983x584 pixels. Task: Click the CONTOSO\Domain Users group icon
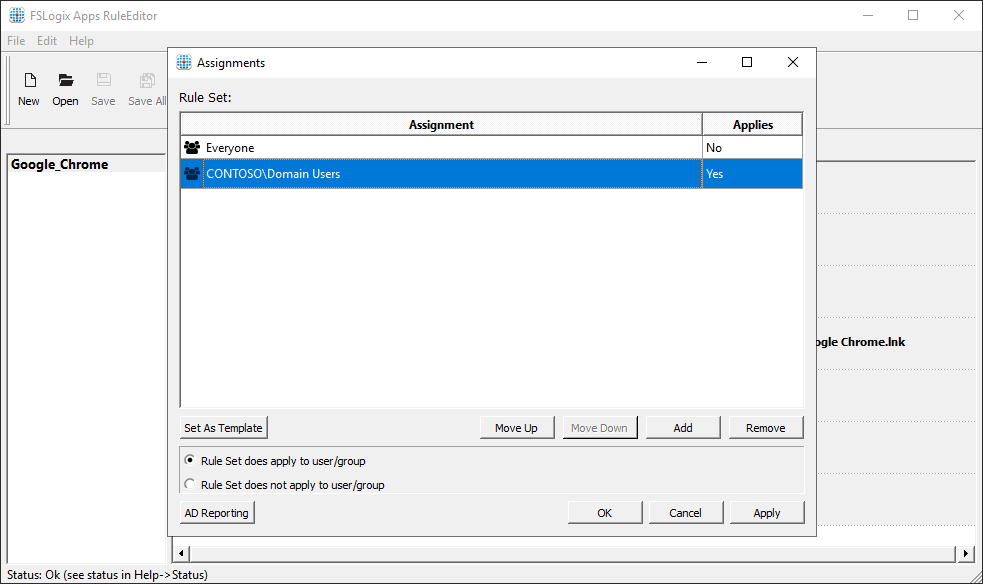click(192, 174)
